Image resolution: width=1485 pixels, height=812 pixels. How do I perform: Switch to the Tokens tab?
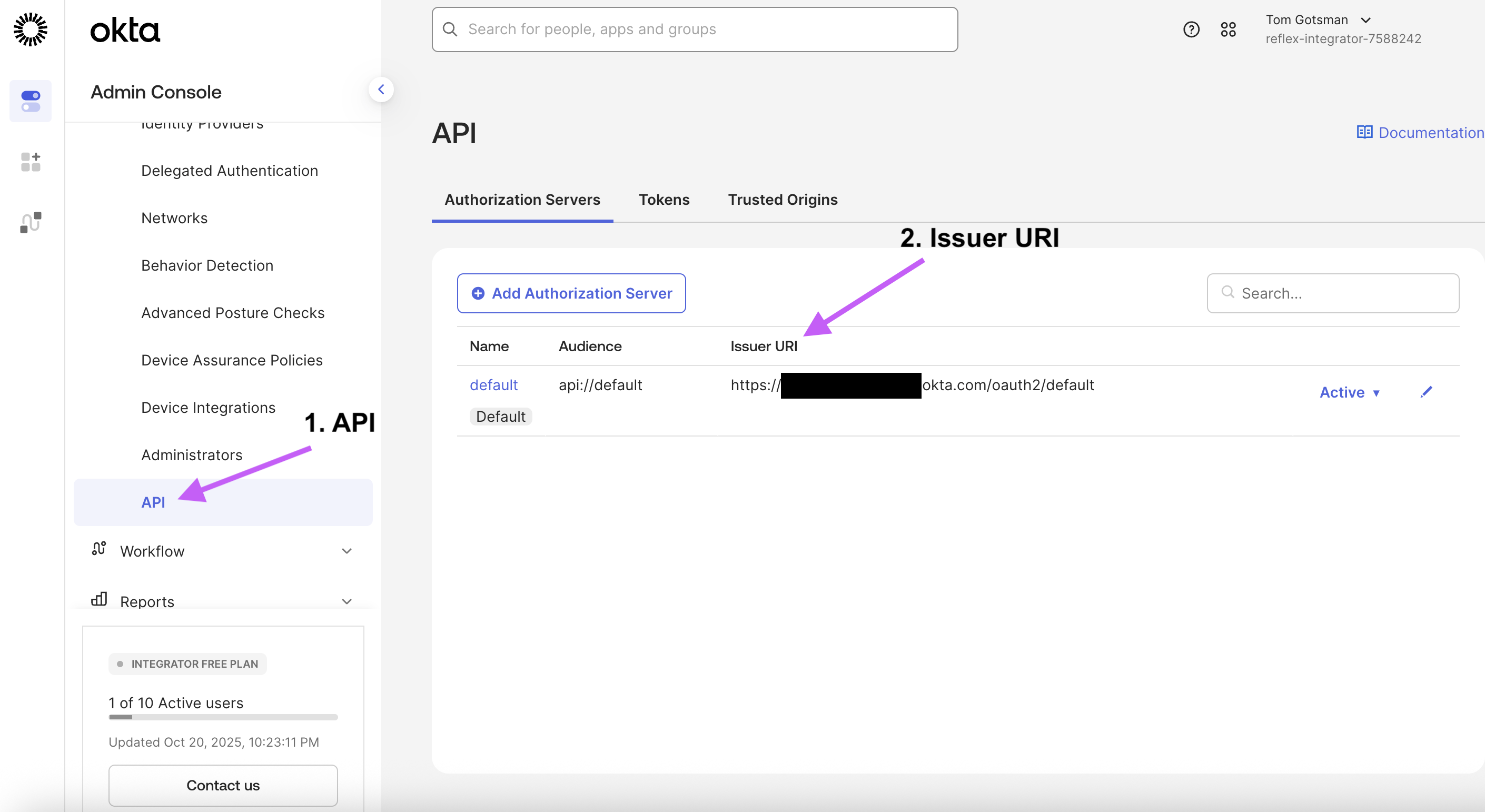[x=664, y=200]
